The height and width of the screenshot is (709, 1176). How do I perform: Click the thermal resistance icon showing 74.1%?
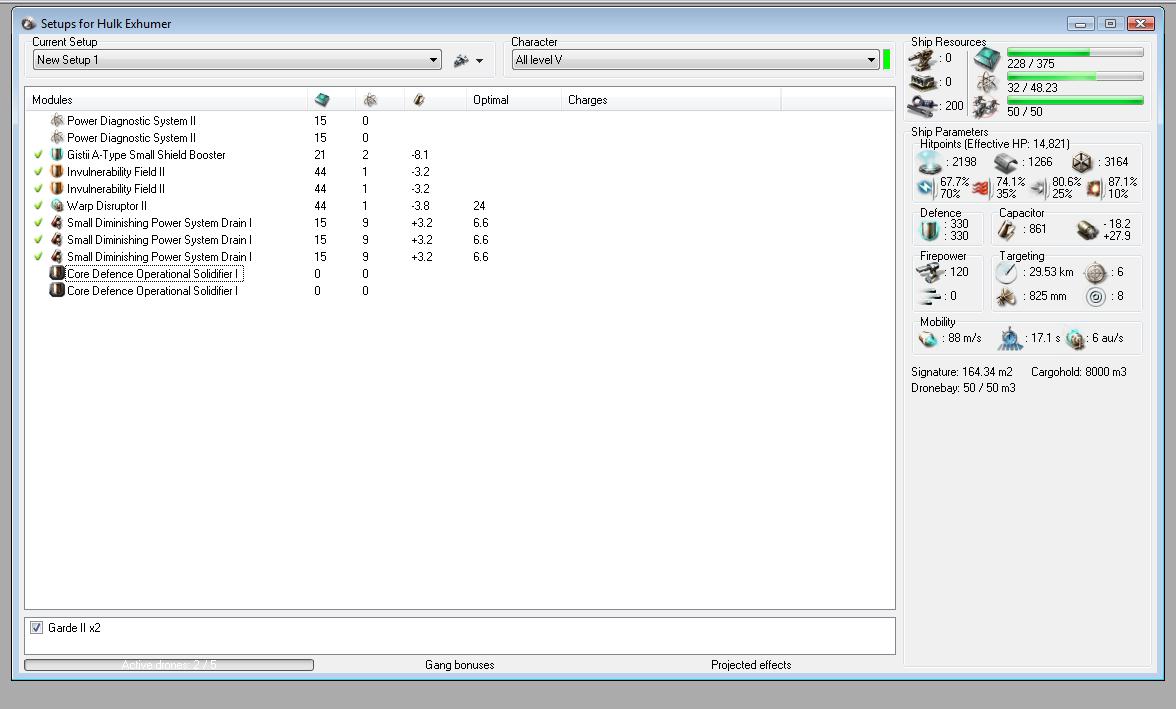click(x=981, y=188)
